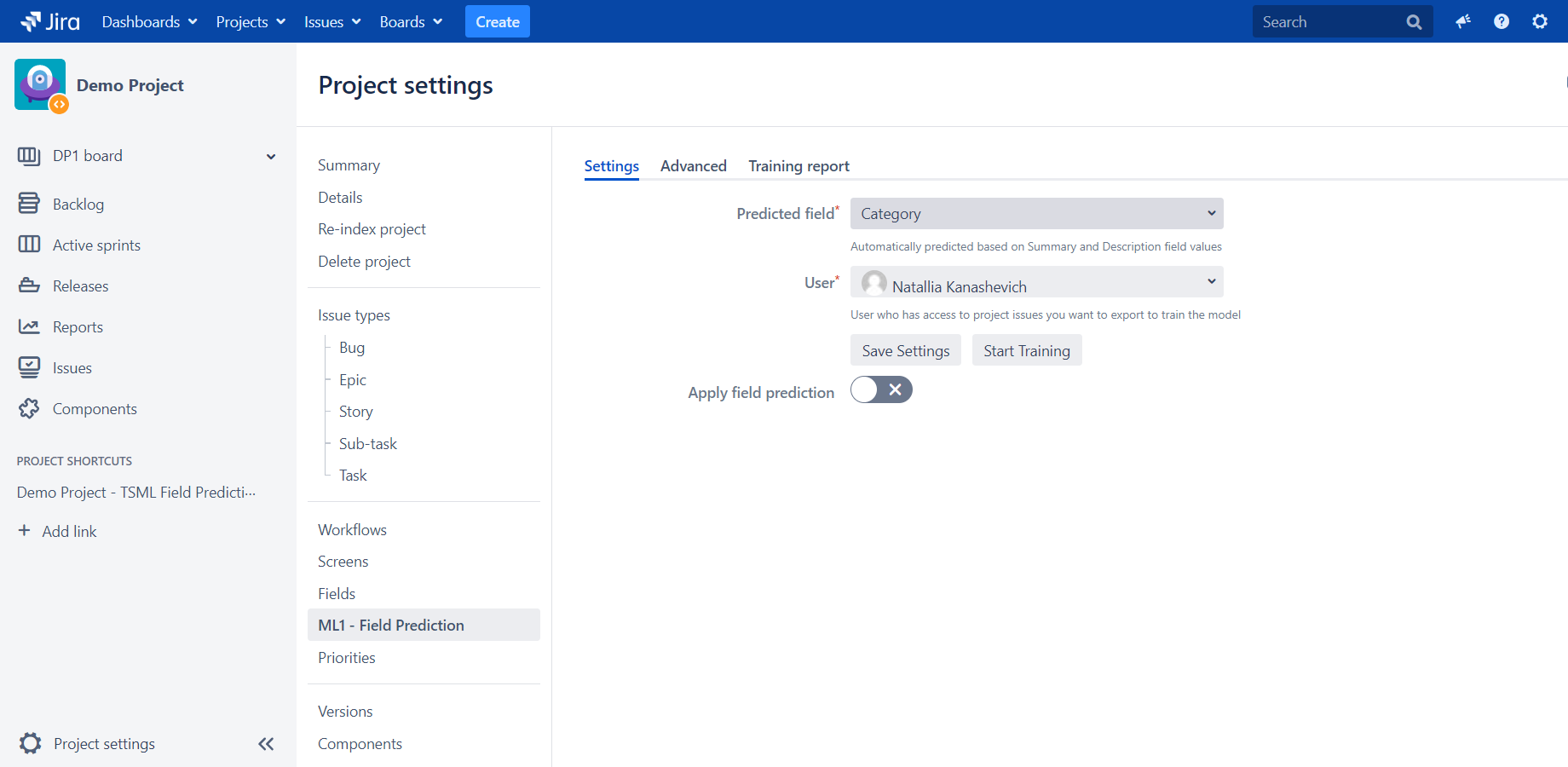The width and height of the screenshot is (1568, 767).
Task: Click Backlog in the sidebar
Action: tap(78, 204)
